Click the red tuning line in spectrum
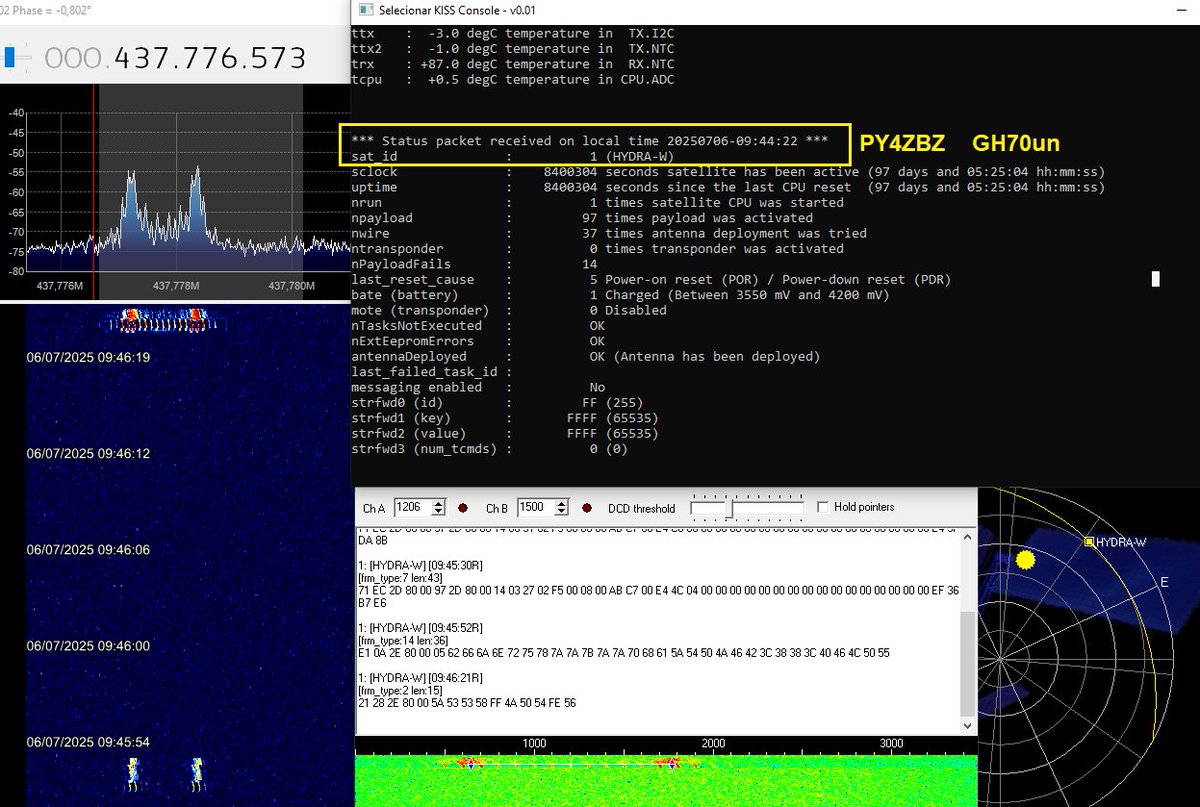Image resolution: width=1200 pixels, height=807 pixels. (x=95, y=178)
